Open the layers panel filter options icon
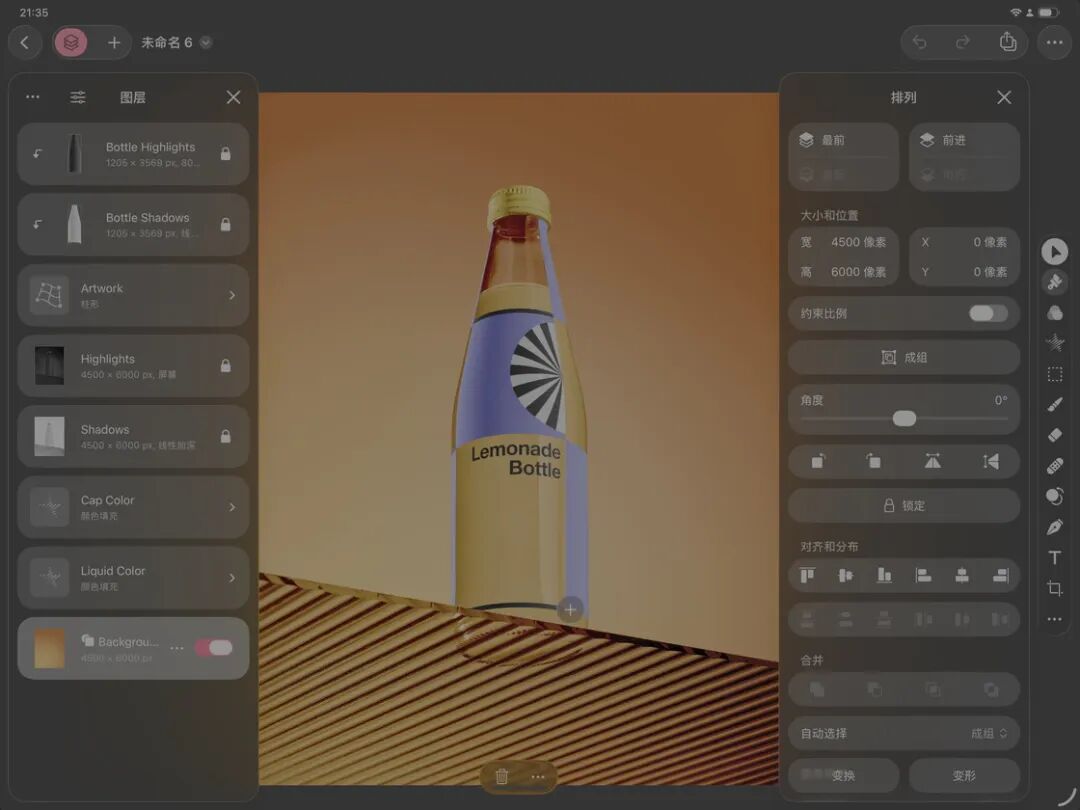Screen dimensions: 1080x810 78,97
